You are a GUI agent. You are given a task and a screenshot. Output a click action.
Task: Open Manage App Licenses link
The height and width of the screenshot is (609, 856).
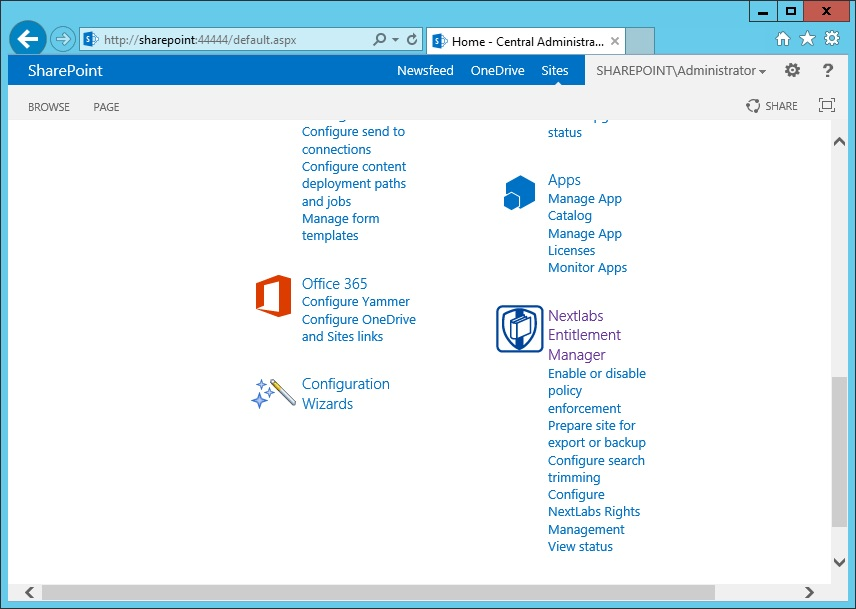pyautogui.click(x=585, y=242)
